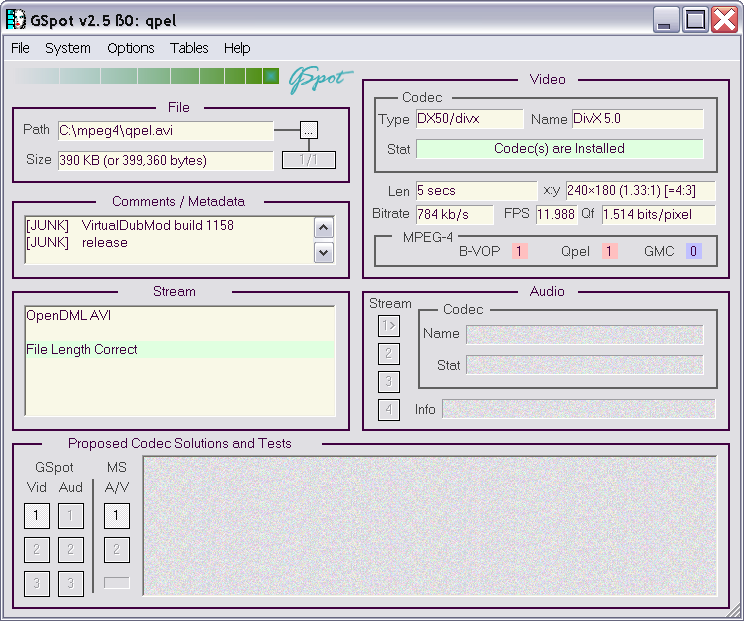Click the 'File Length Correct' stream entry
The image size is (744, 621).
tap(180, 350)
